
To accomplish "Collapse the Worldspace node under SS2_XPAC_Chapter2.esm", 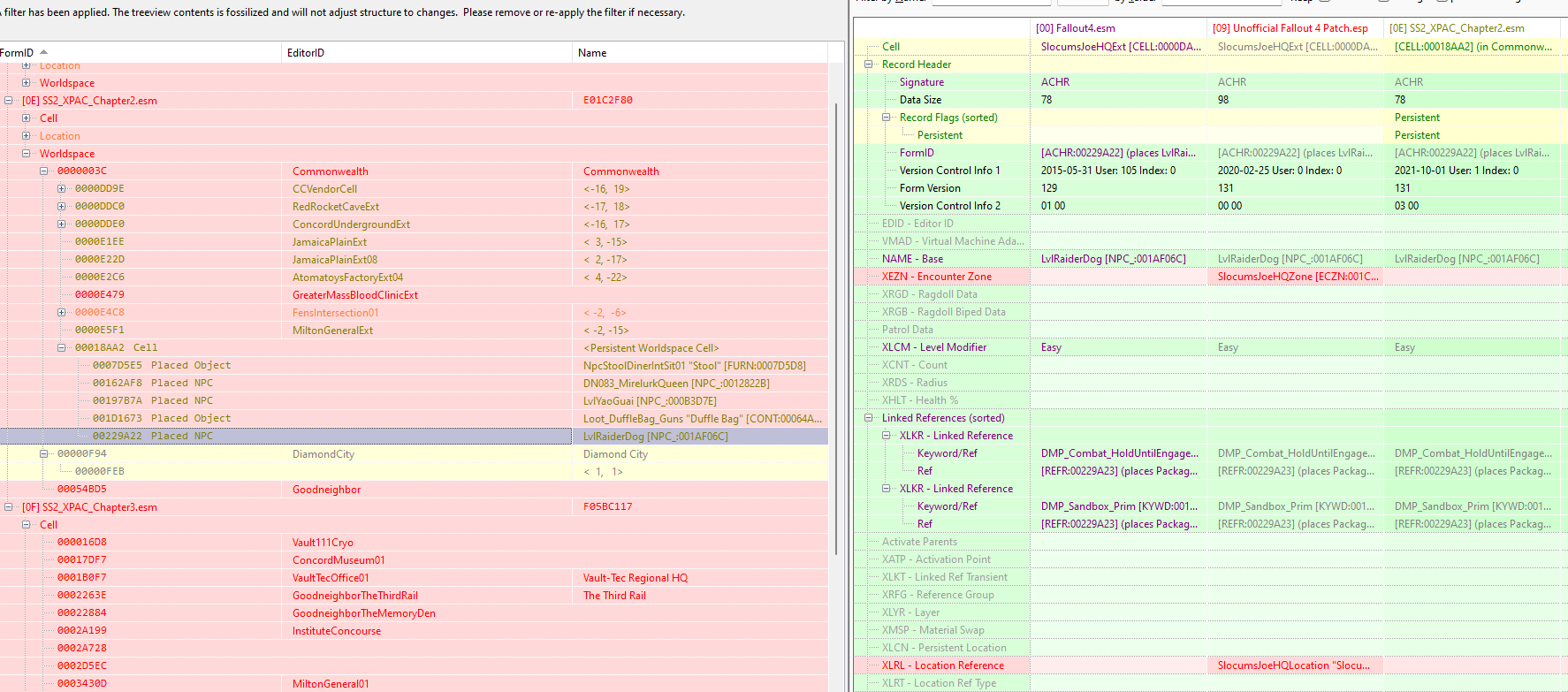I will coord(27,154).
